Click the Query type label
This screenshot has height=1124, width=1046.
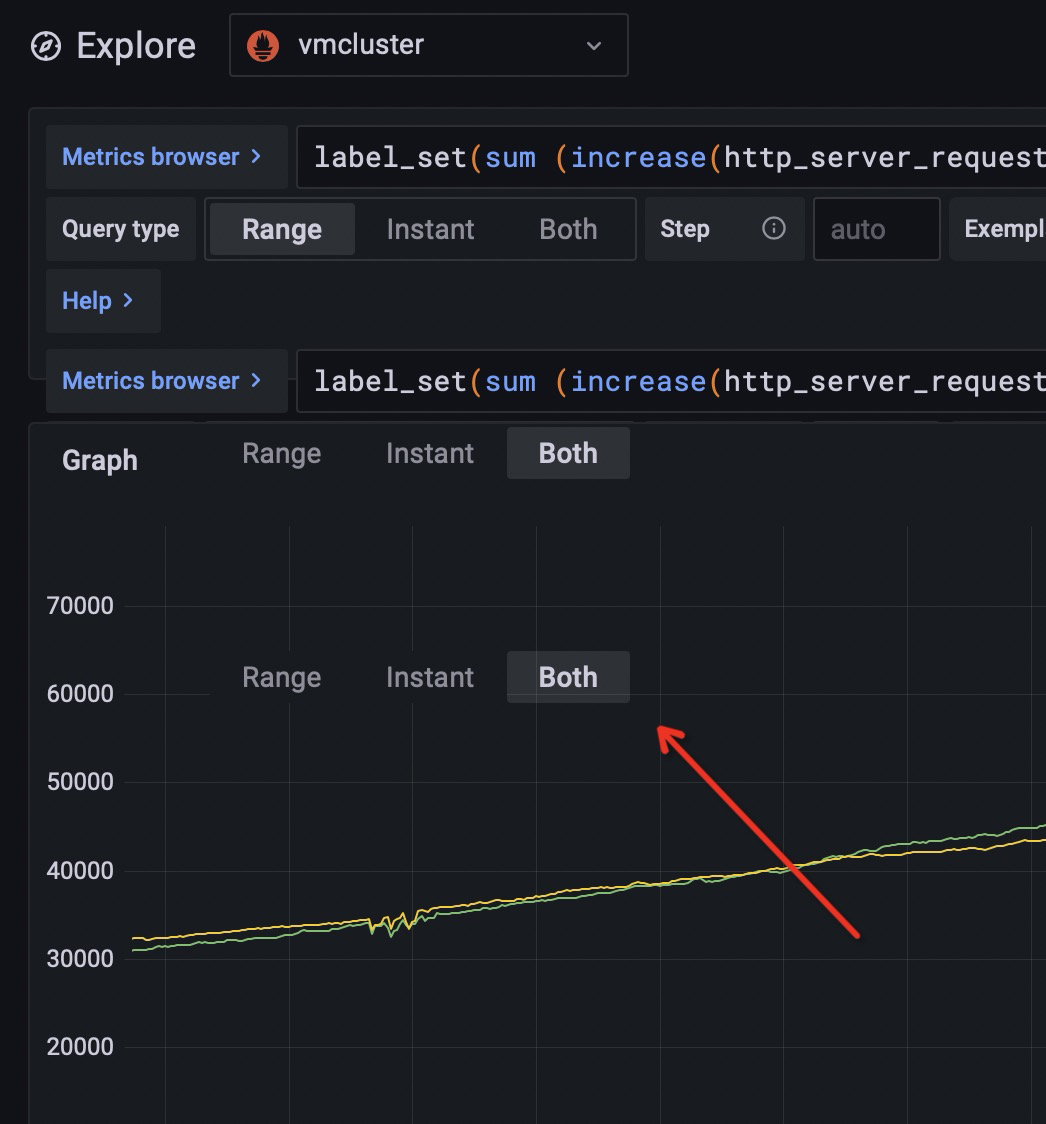pyautogui.click(x=120, y=229)
